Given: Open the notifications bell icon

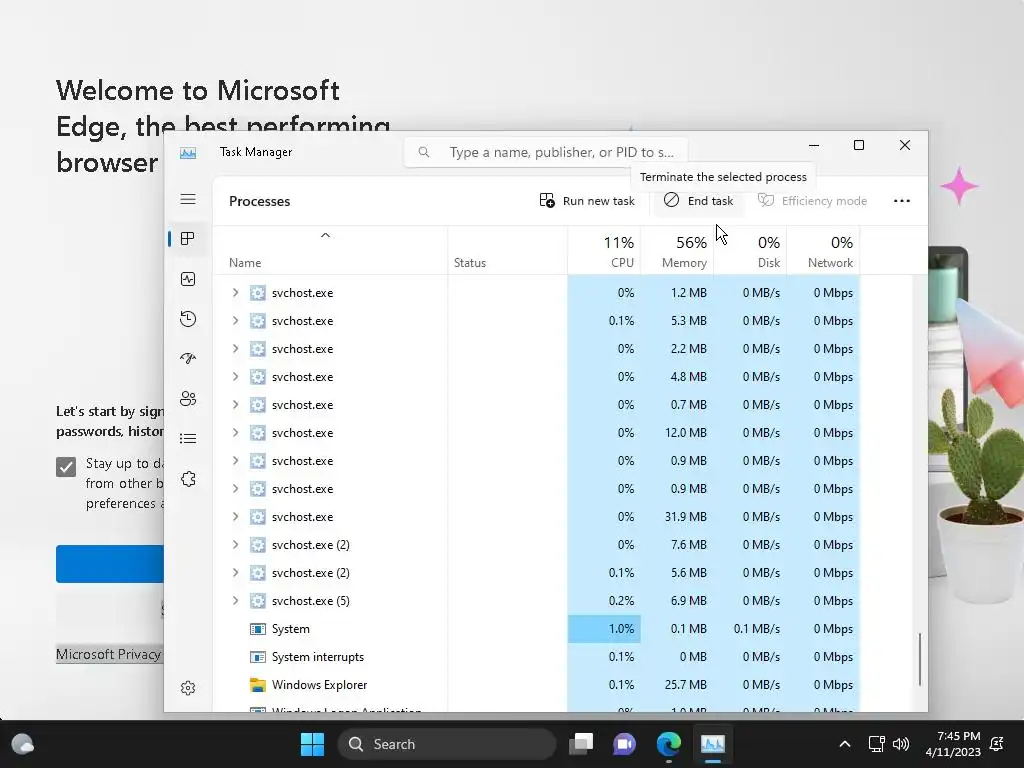Looking at the screenshot, I should [997, 744].
